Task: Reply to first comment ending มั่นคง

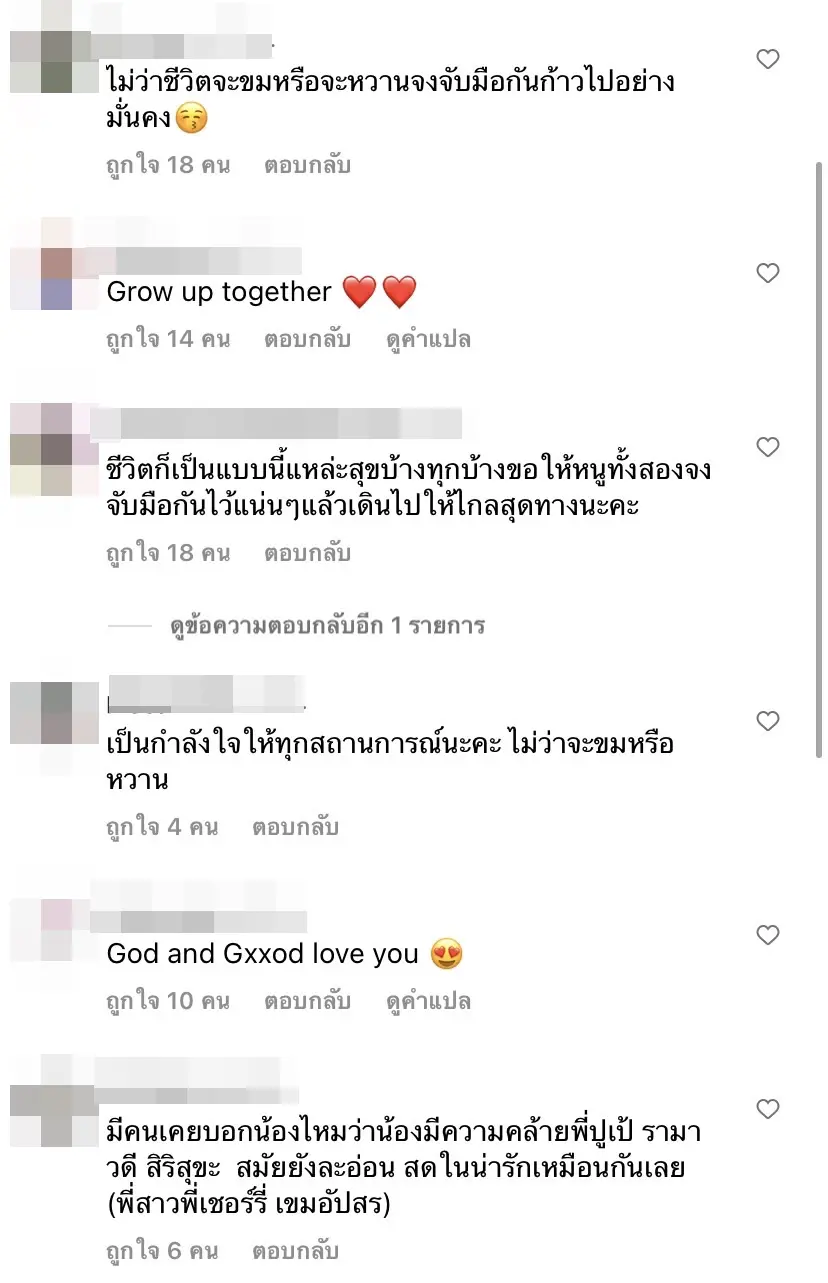Action: pos(307,165)
